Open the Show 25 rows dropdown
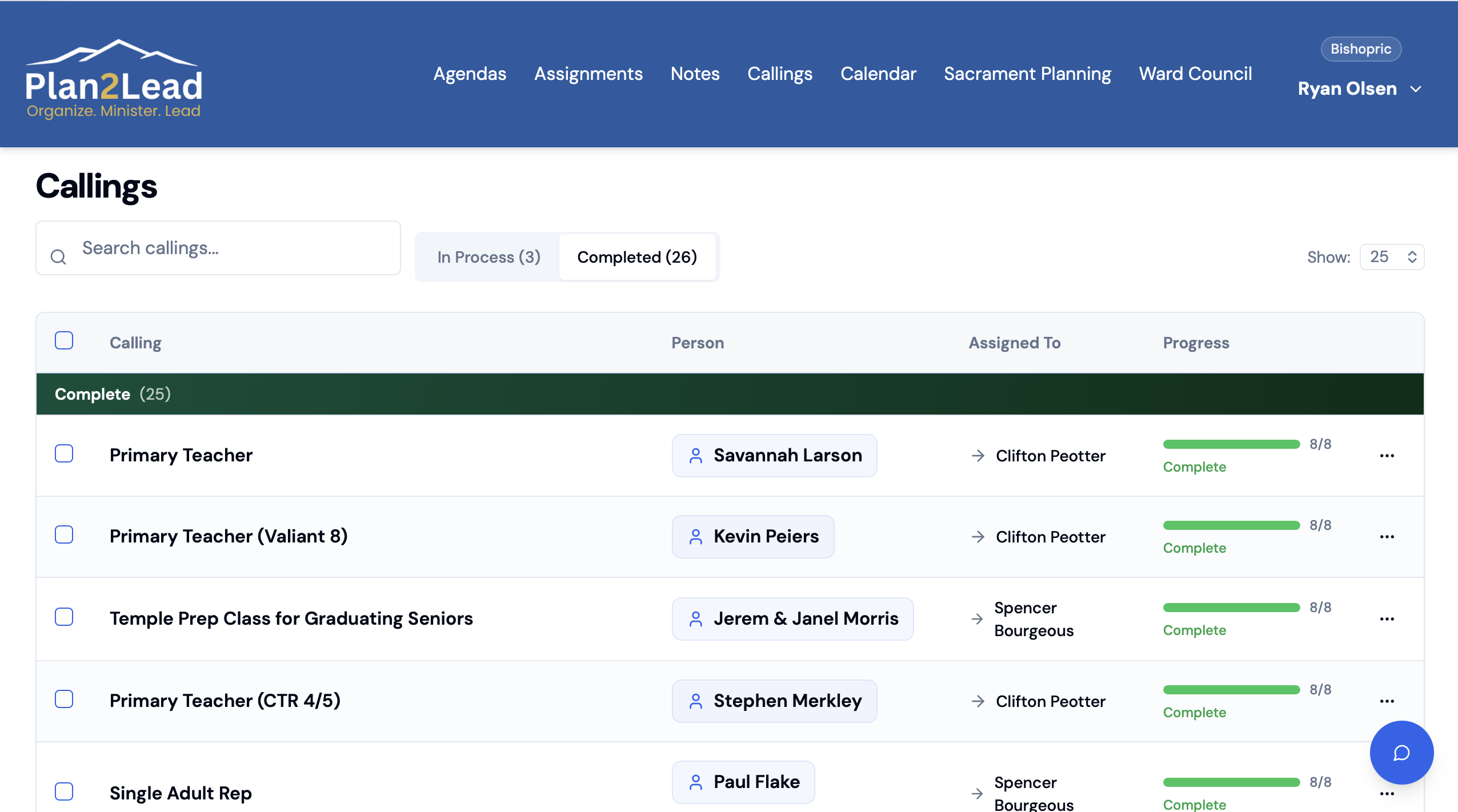Image resolution: width=1458 pixels, height=812 pixels. (x=1392, y=257)
